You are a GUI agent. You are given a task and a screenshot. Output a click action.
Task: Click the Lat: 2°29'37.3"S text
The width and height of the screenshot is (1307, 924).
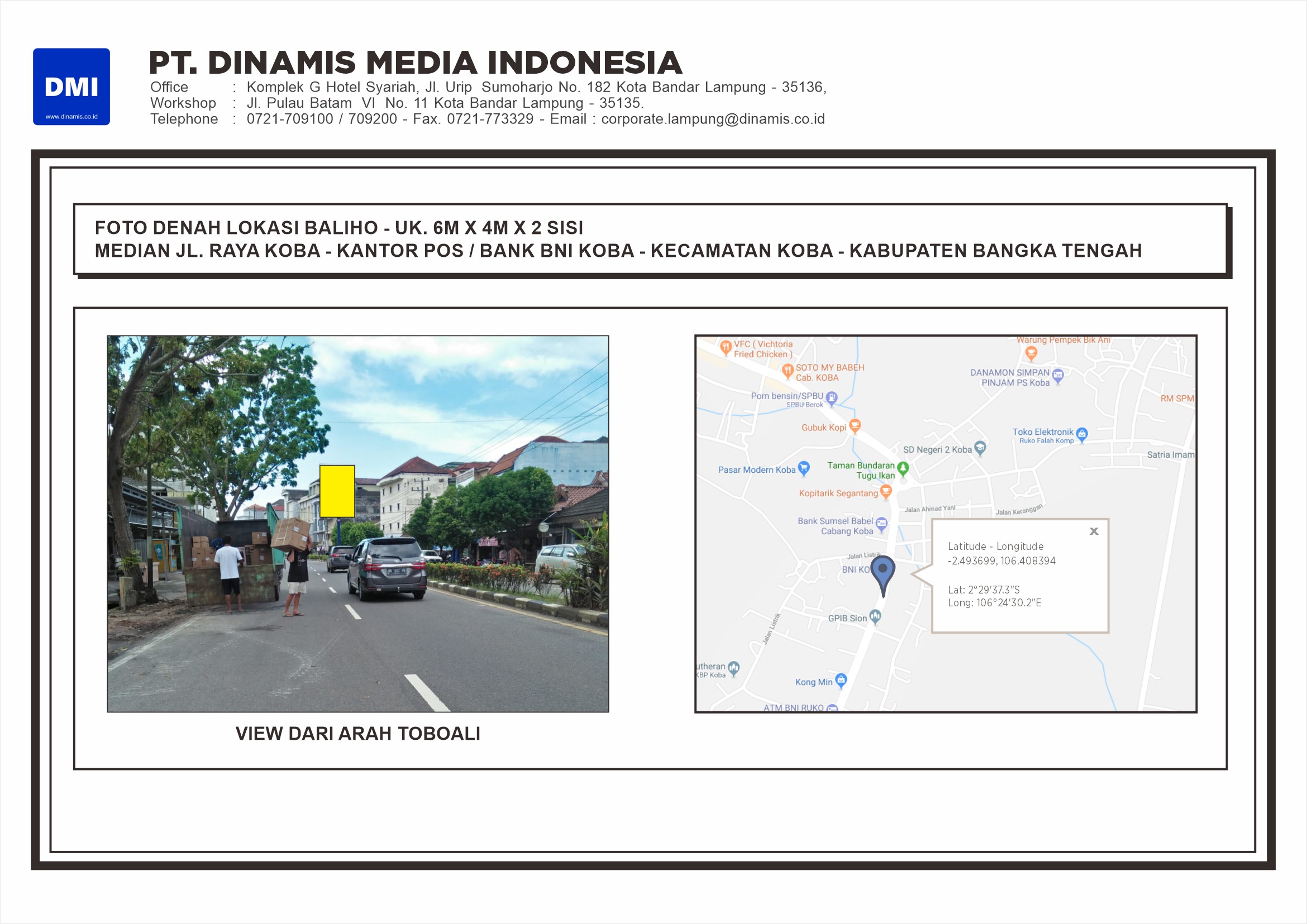pyautogui.click(x=984, y=590)
